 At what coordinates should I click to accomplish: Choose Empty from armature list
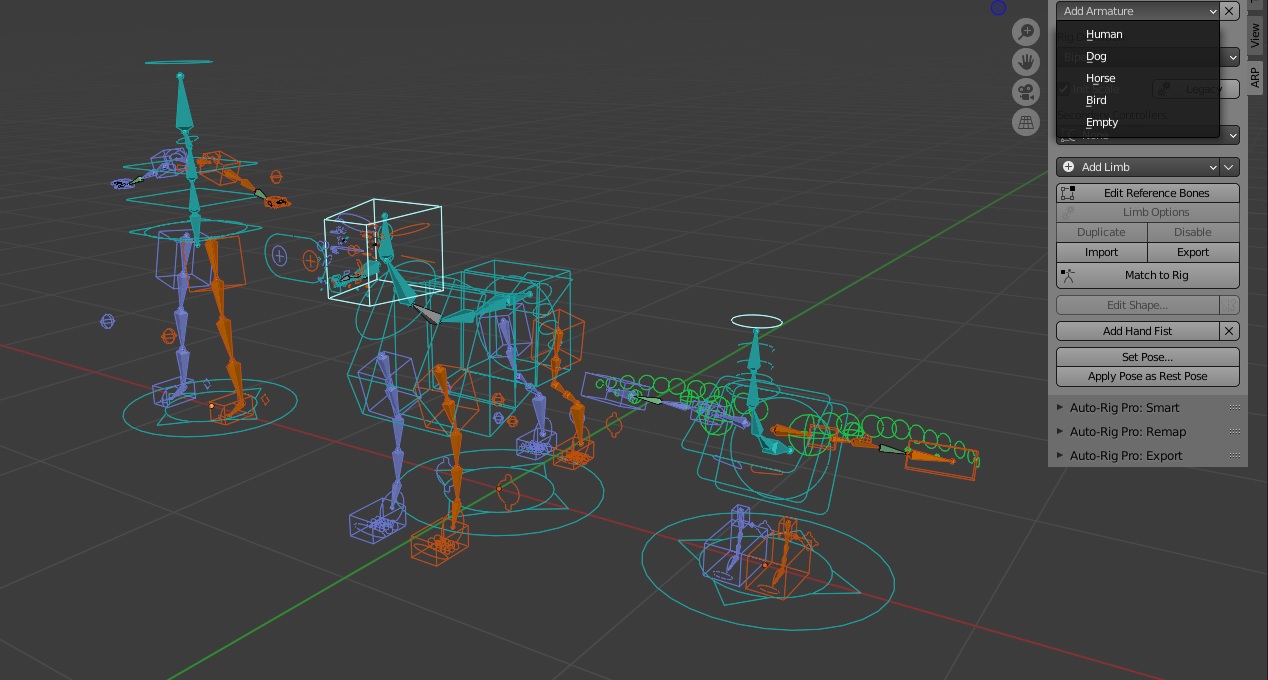coord(1138,122)
